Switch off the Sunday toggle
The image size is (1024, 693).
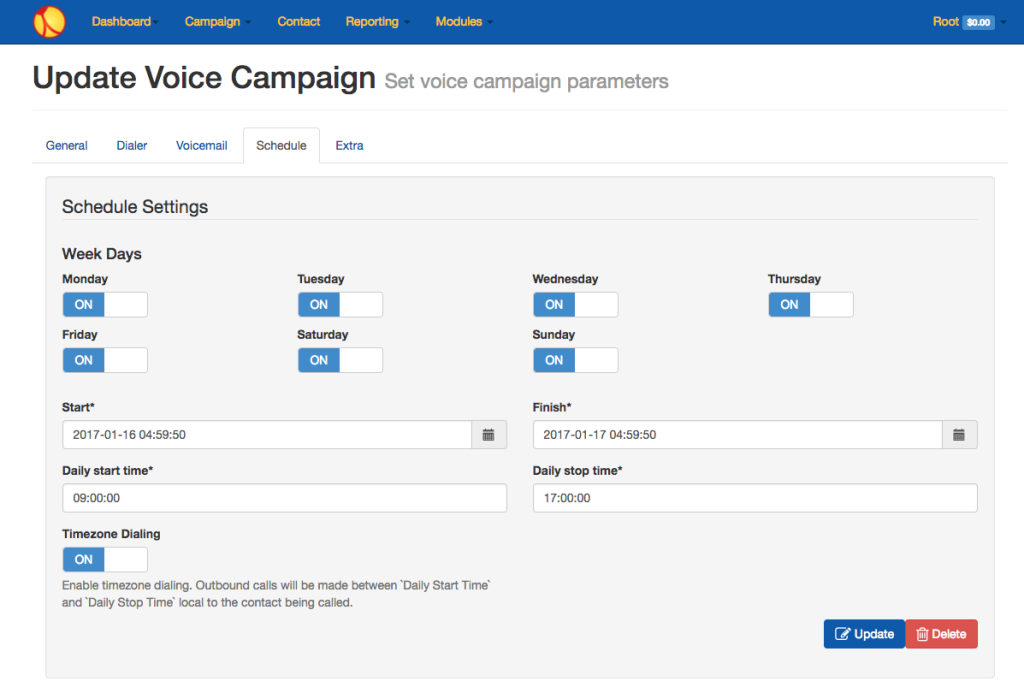pyautogui.click(x=575, y=360)
